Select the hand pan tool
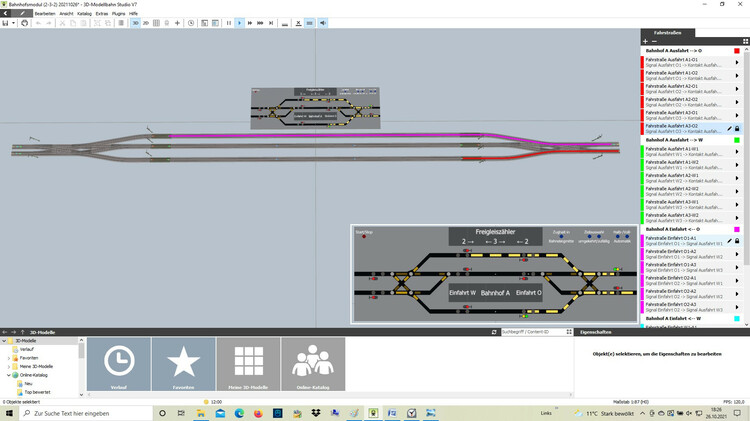This screenshot has width=750, height=421. tap(23, 22)
